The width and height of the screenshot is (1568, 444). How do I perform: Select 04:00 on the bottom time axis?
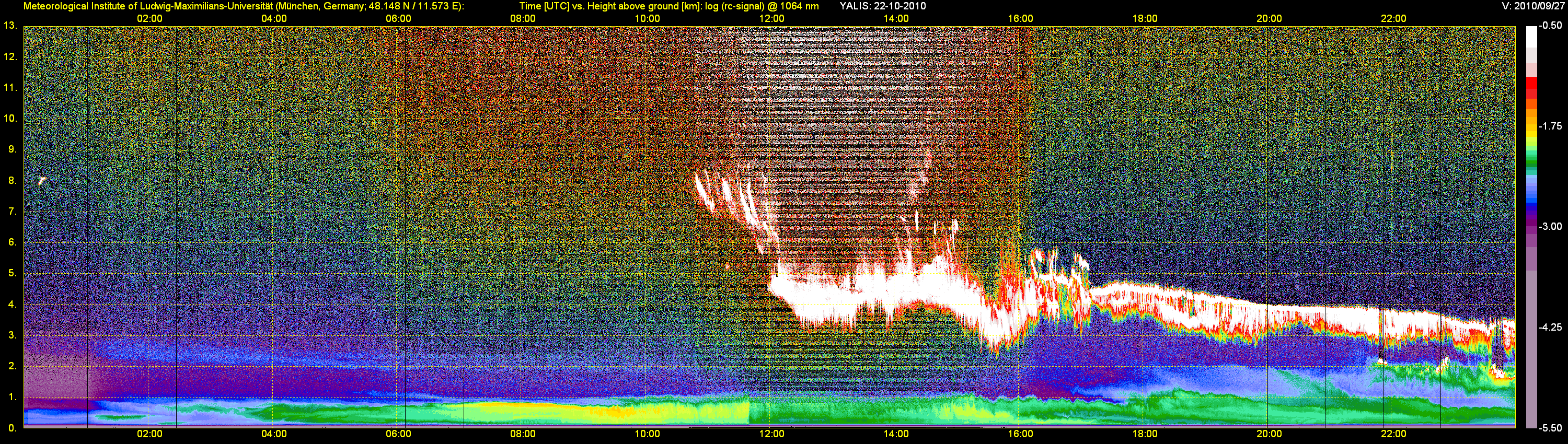click(274, 434)
